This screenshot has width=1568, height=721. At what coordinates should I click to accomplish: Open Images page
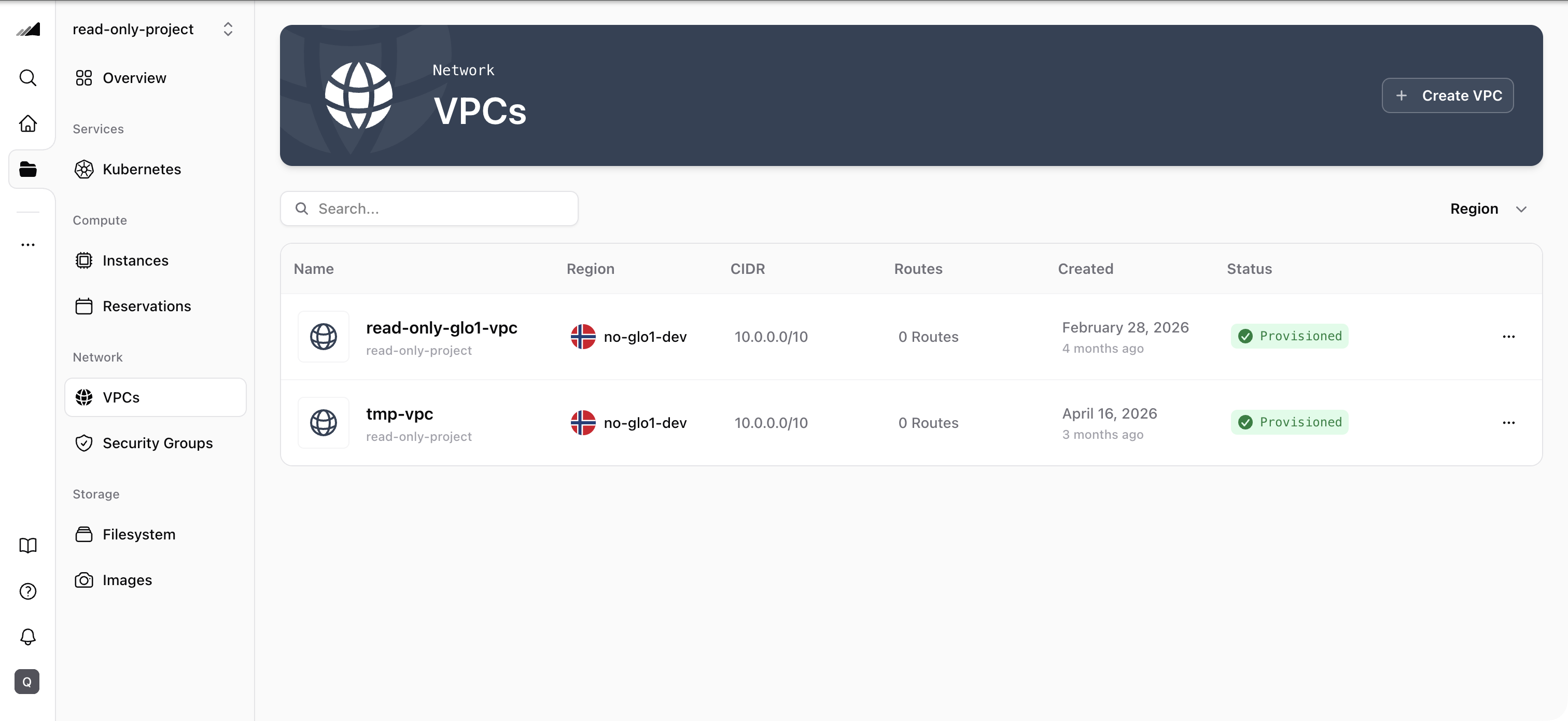(x=156, y=580)
